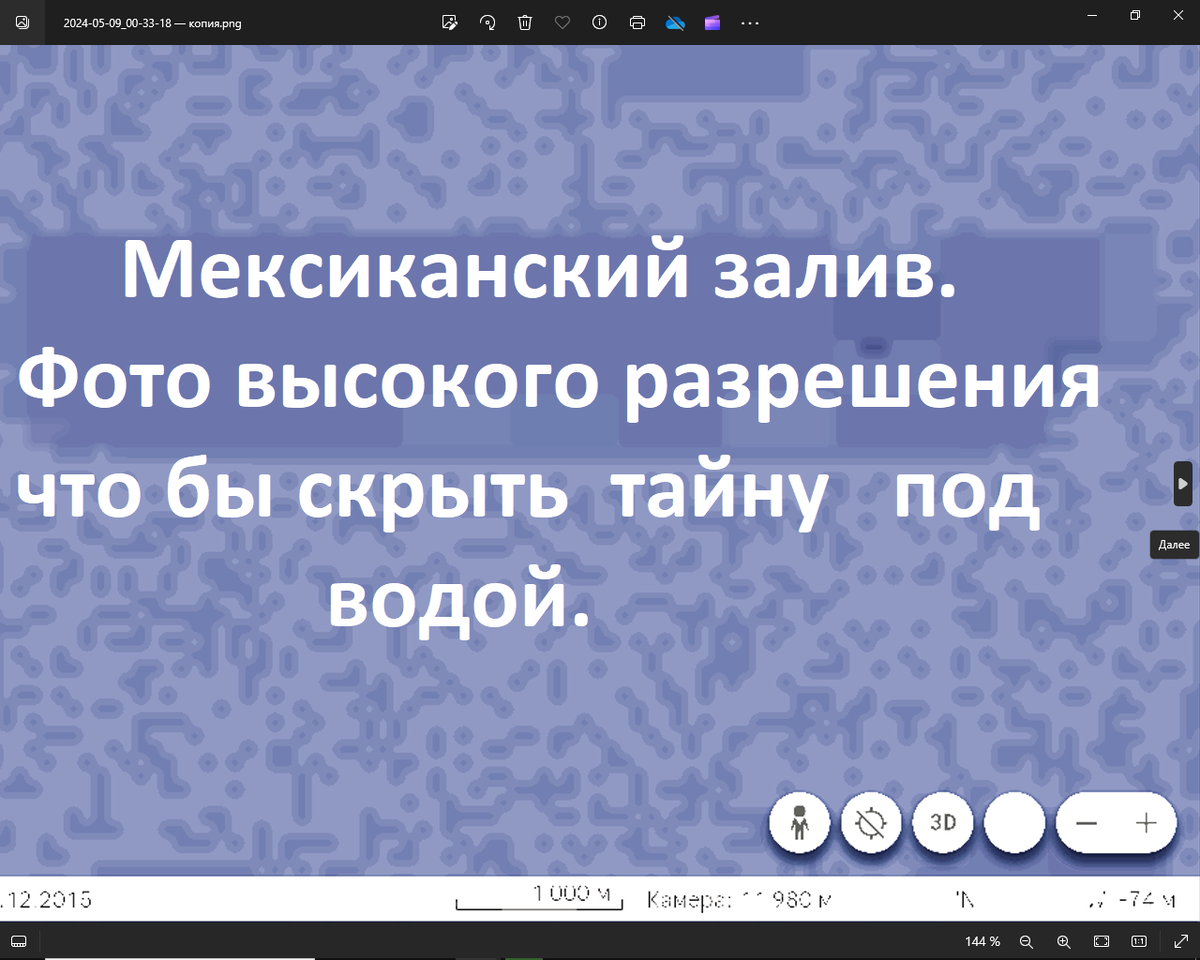Delete this photo
Screen dimensions: 1200x960
[525, 22]
